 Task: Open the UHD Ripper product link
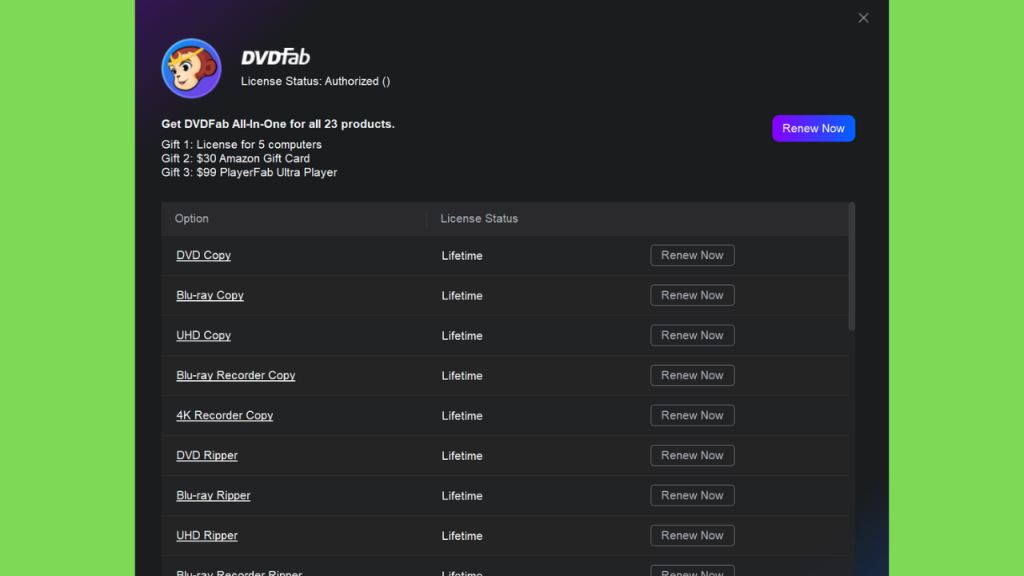tap(207, 536)
